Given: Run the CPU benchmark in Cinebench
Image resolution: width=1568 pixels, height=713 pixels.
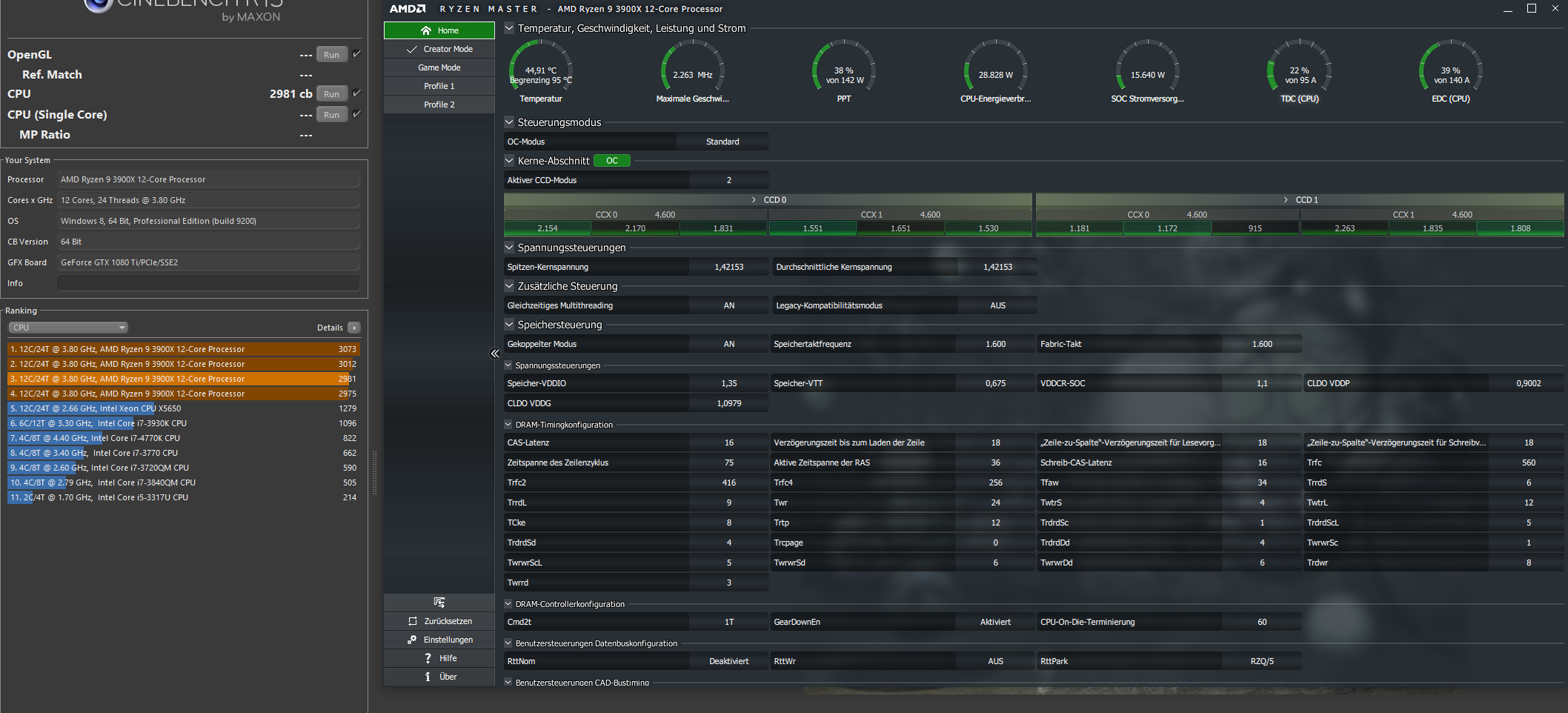Looking at the screenshot, I should click(332, 94).
